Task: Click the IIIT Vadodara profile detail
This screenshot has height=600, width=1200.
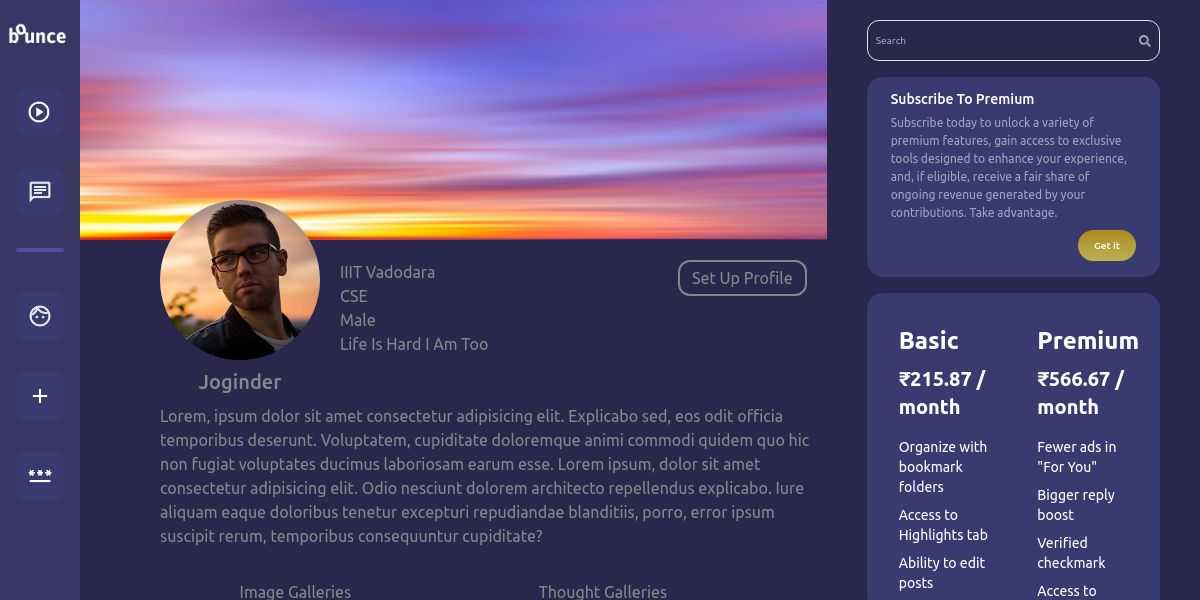Action: point(387,272)
